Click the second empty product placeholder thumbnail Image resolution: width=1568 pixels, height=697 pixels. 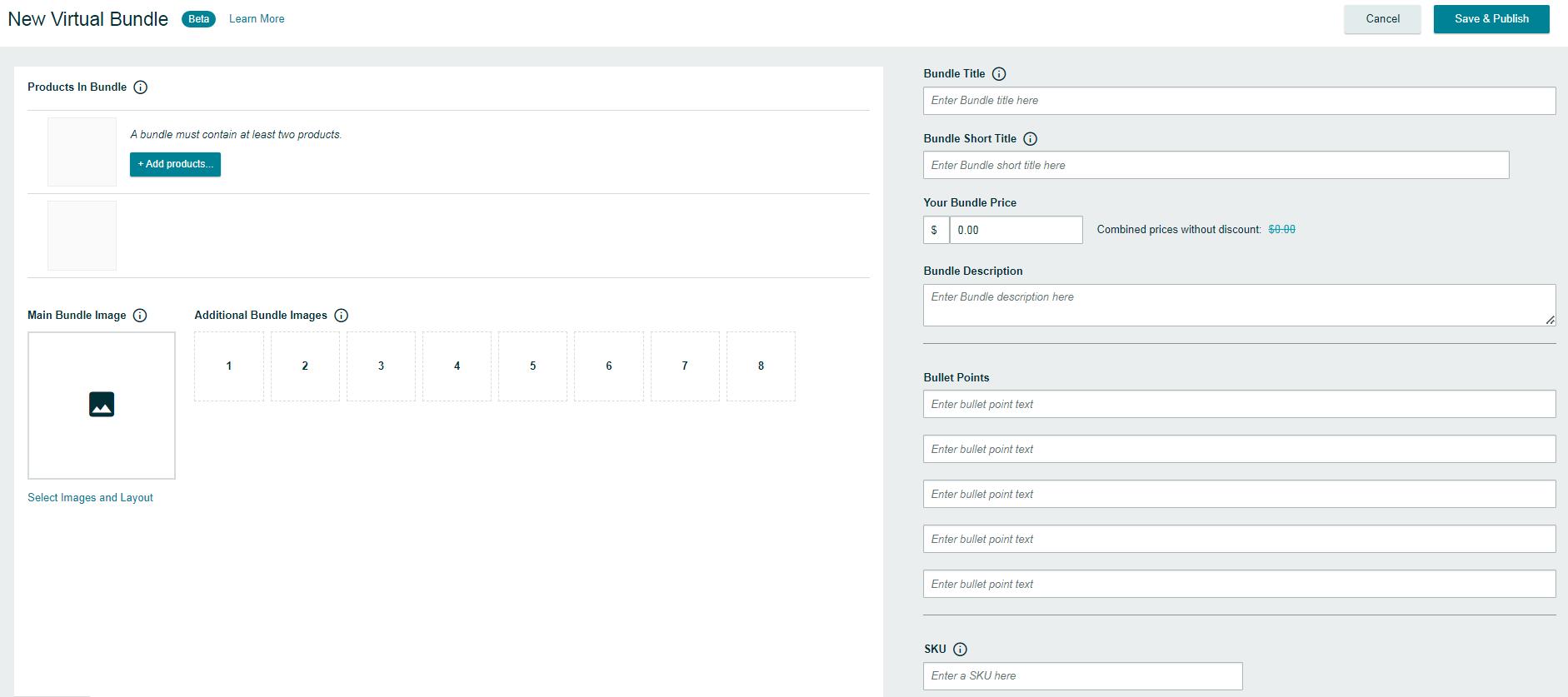pos(82,236)
